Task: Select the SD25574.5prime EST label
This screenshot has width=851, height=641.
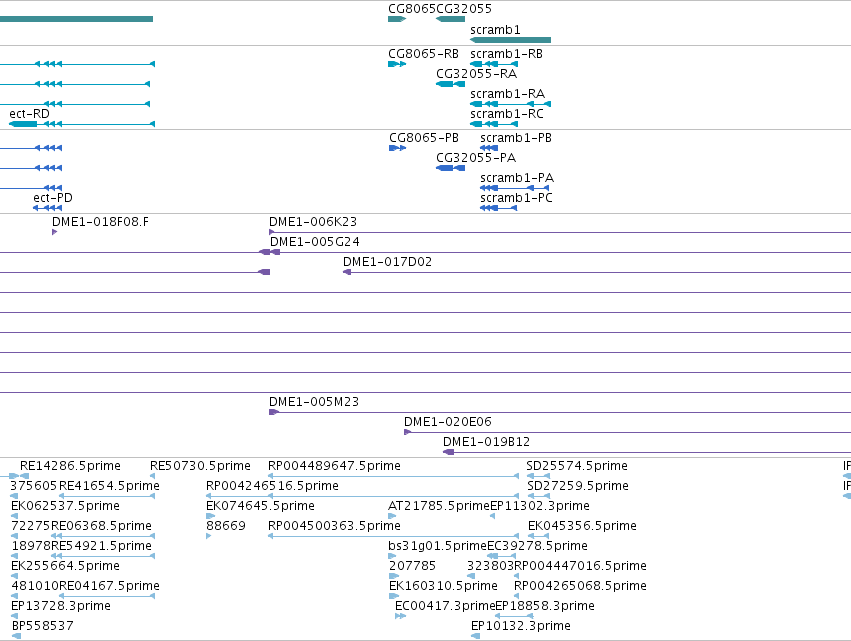Action: pos(577,466)
